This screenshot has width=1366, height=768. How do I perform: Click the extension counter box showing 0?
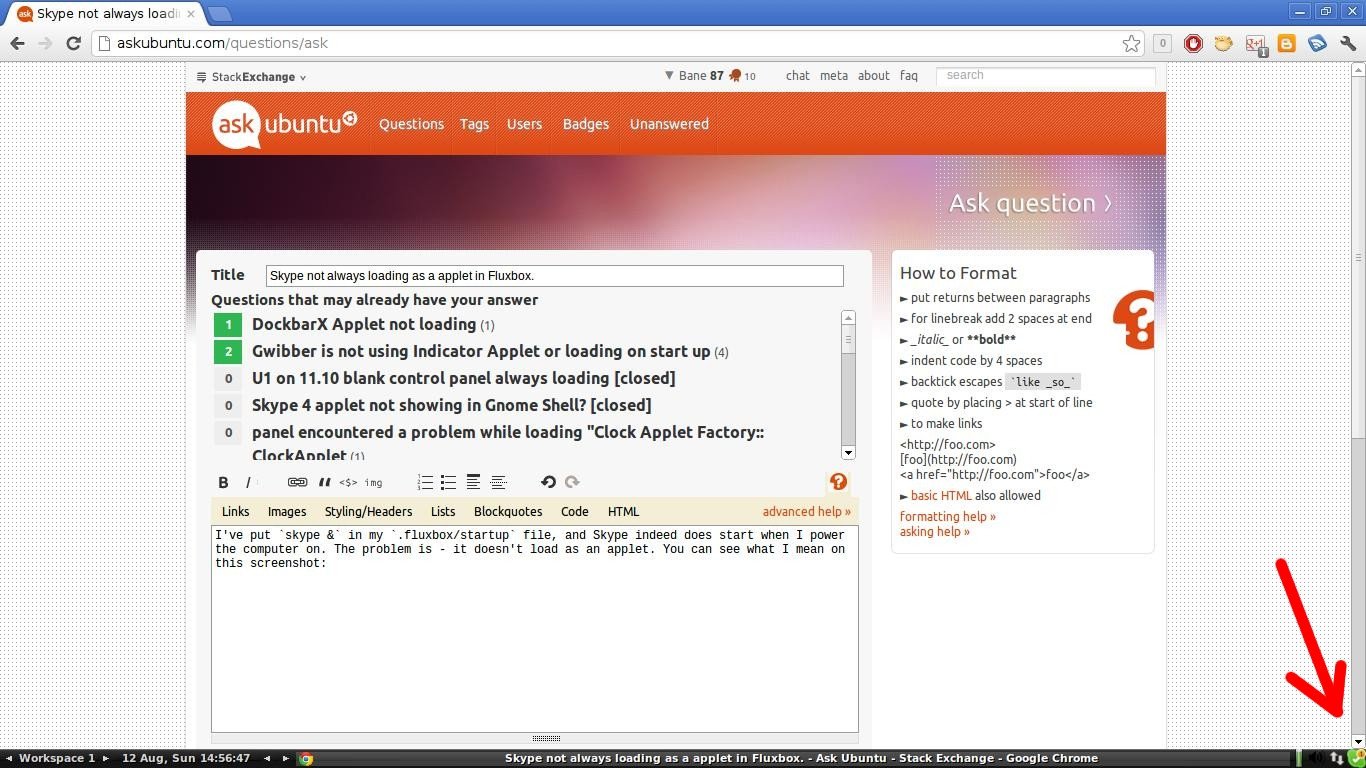click(x=1162, y=43)
